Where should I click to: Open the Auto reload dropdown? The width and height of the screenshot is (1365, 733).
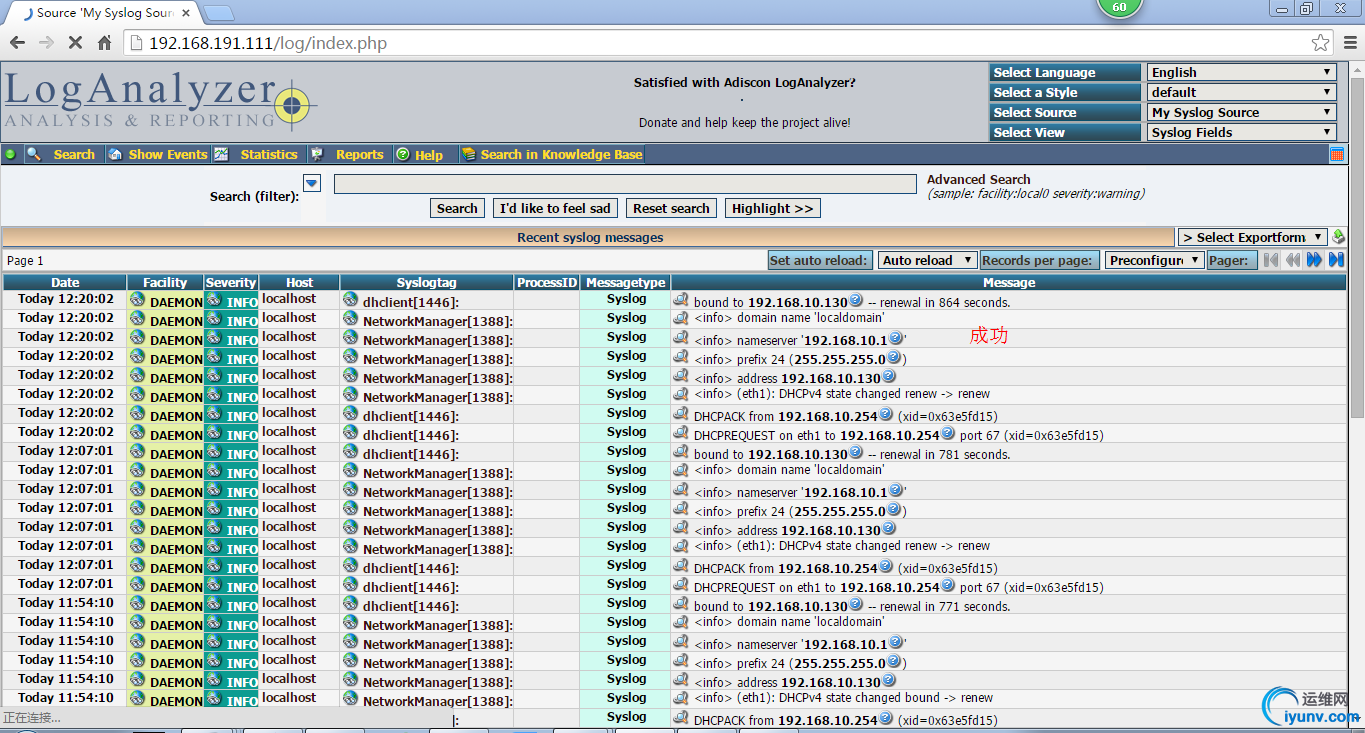[x=927, y=260]
